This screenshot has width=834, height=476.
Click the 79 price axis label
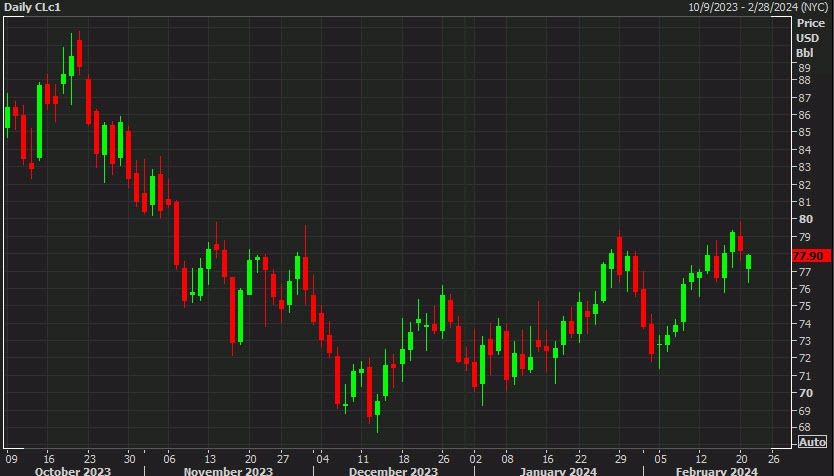[804, 237]
